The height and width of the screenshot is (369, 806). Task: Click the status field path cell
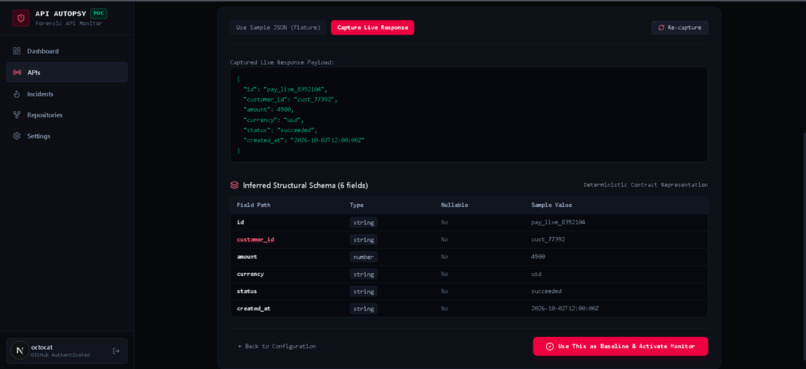[x=247, y=291]
